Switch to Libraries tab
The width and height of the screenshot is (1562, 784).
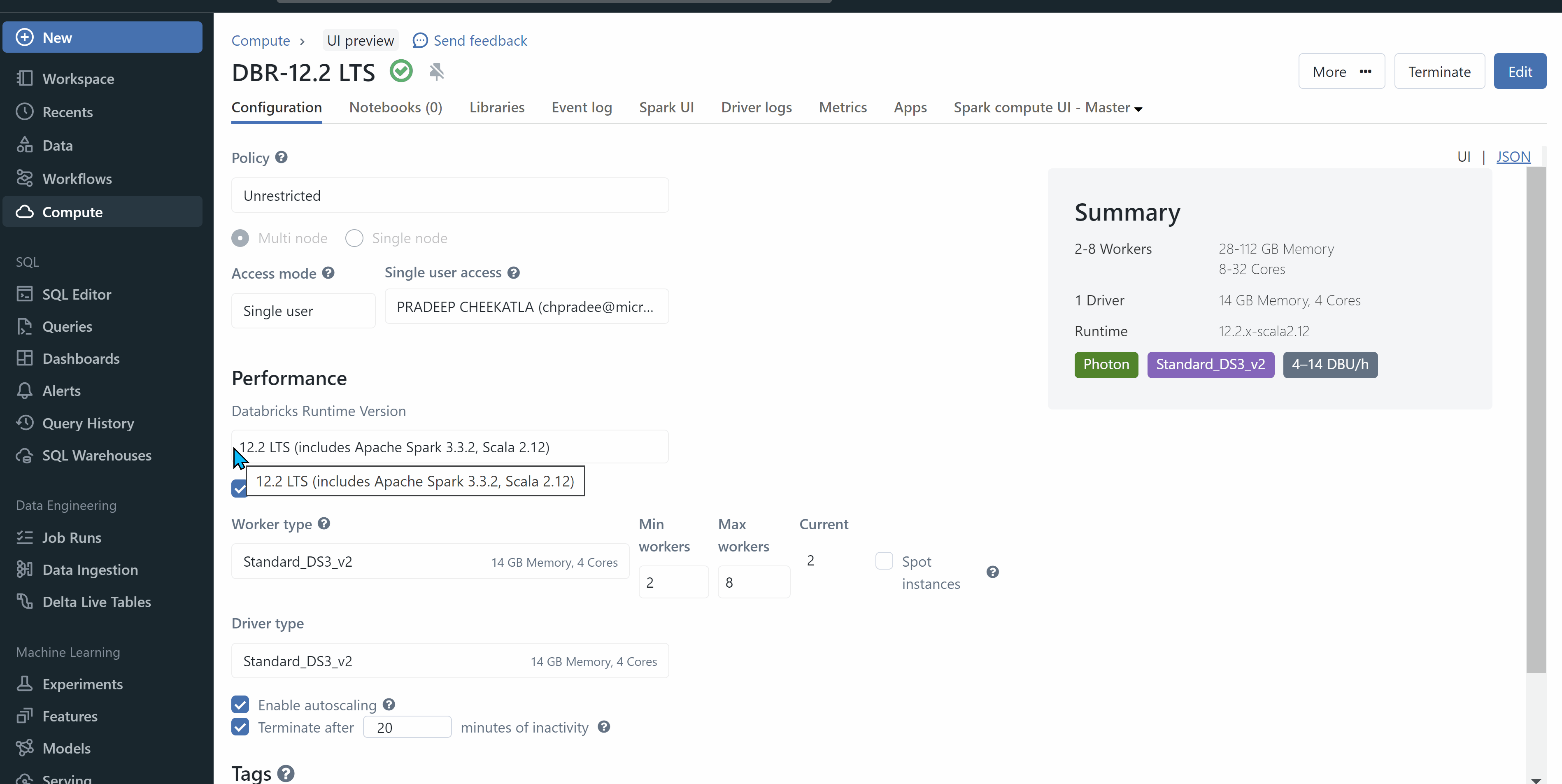coord(497,107)
